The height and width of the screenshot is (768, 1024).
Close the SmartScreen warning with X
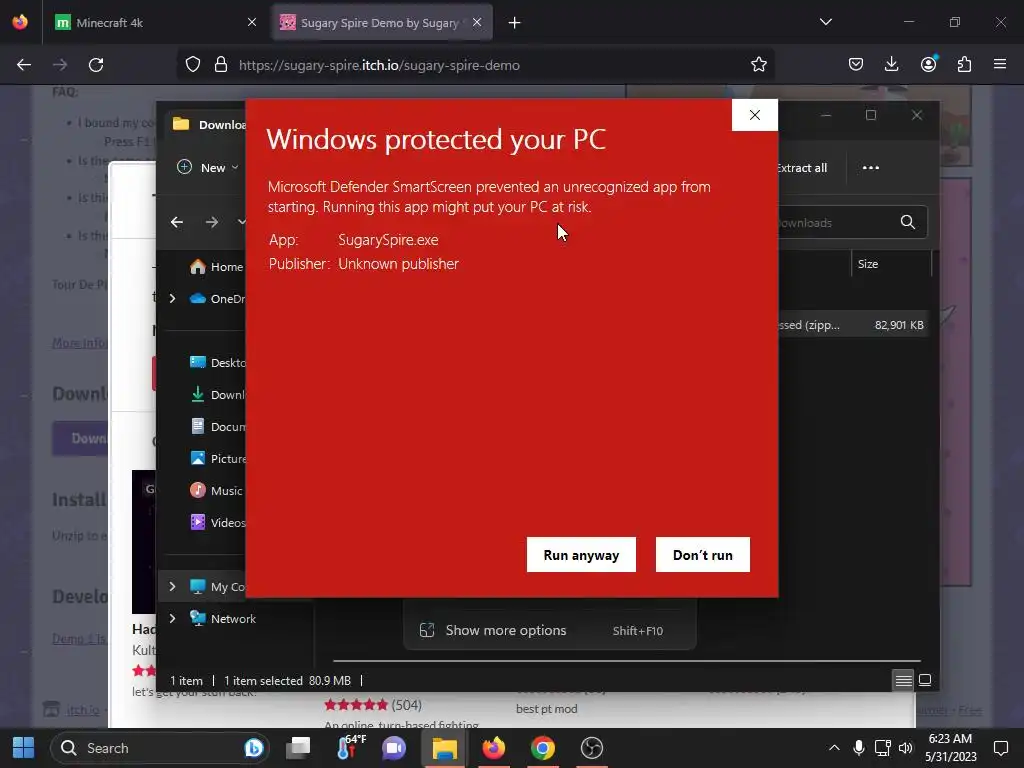click(x=754, y=115)
